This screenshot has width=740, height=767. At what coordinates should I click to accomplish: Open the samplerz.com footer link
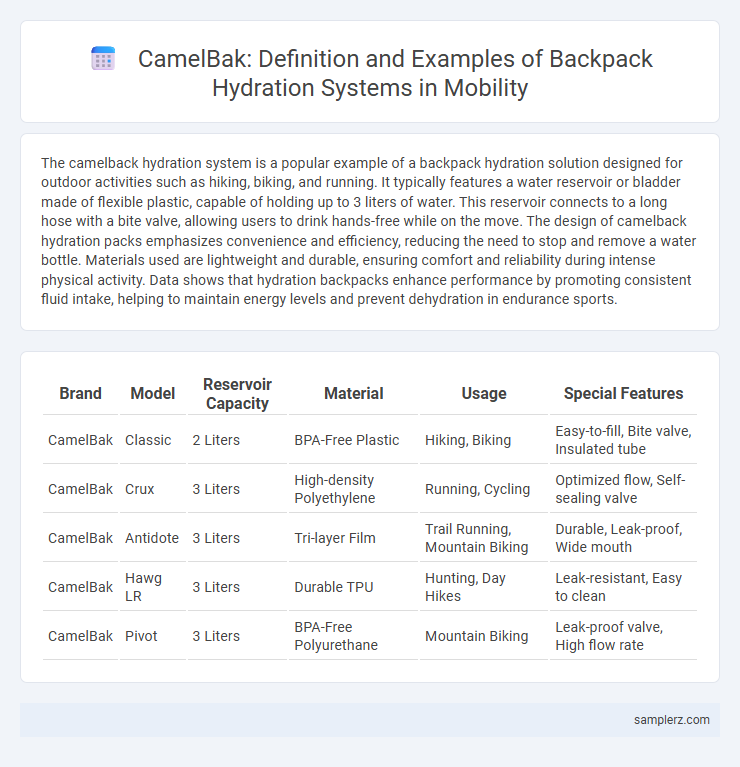(672, 720)
